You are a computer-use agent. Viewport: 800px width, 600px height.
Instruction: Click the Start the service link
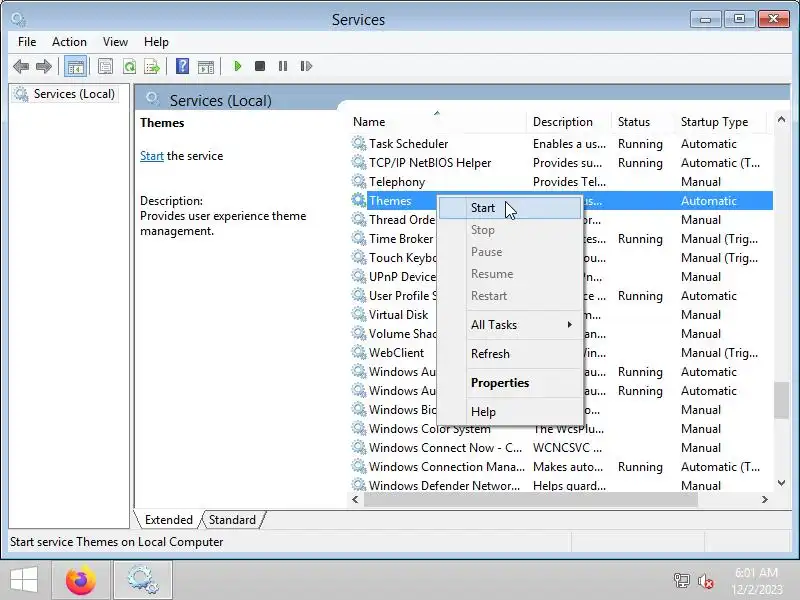pos(152,156)
